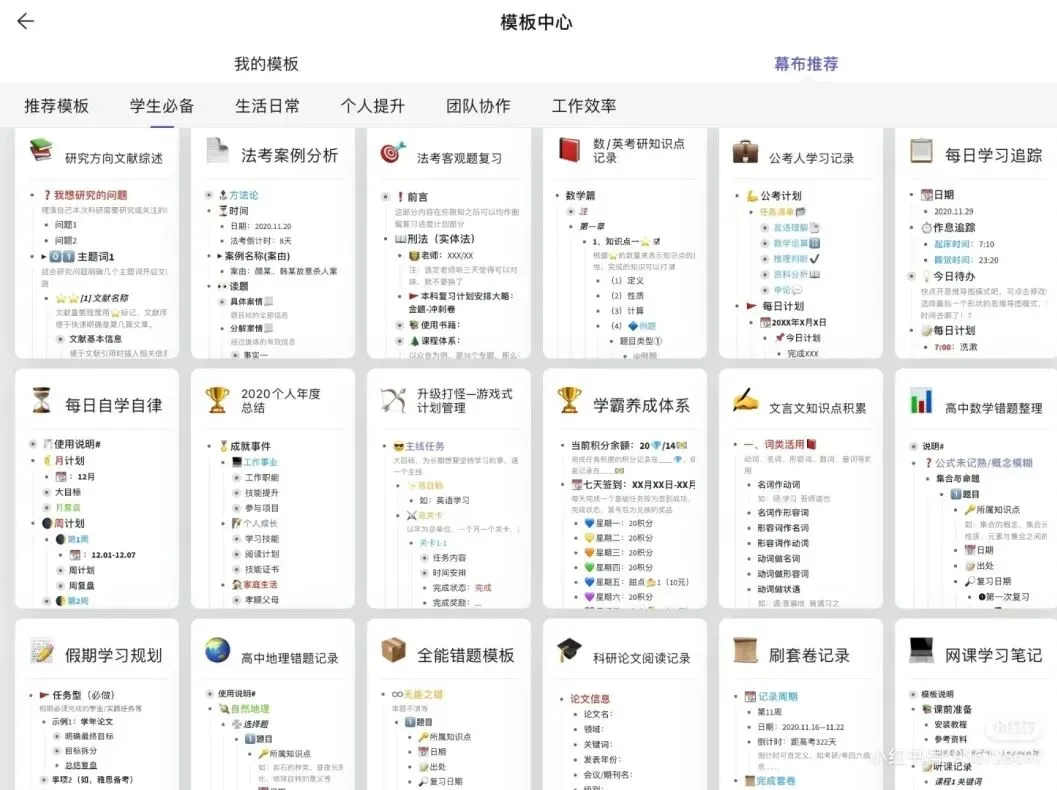Select the 数学篇 outline item
The image size is (1057, 790).
pos(580,195)
